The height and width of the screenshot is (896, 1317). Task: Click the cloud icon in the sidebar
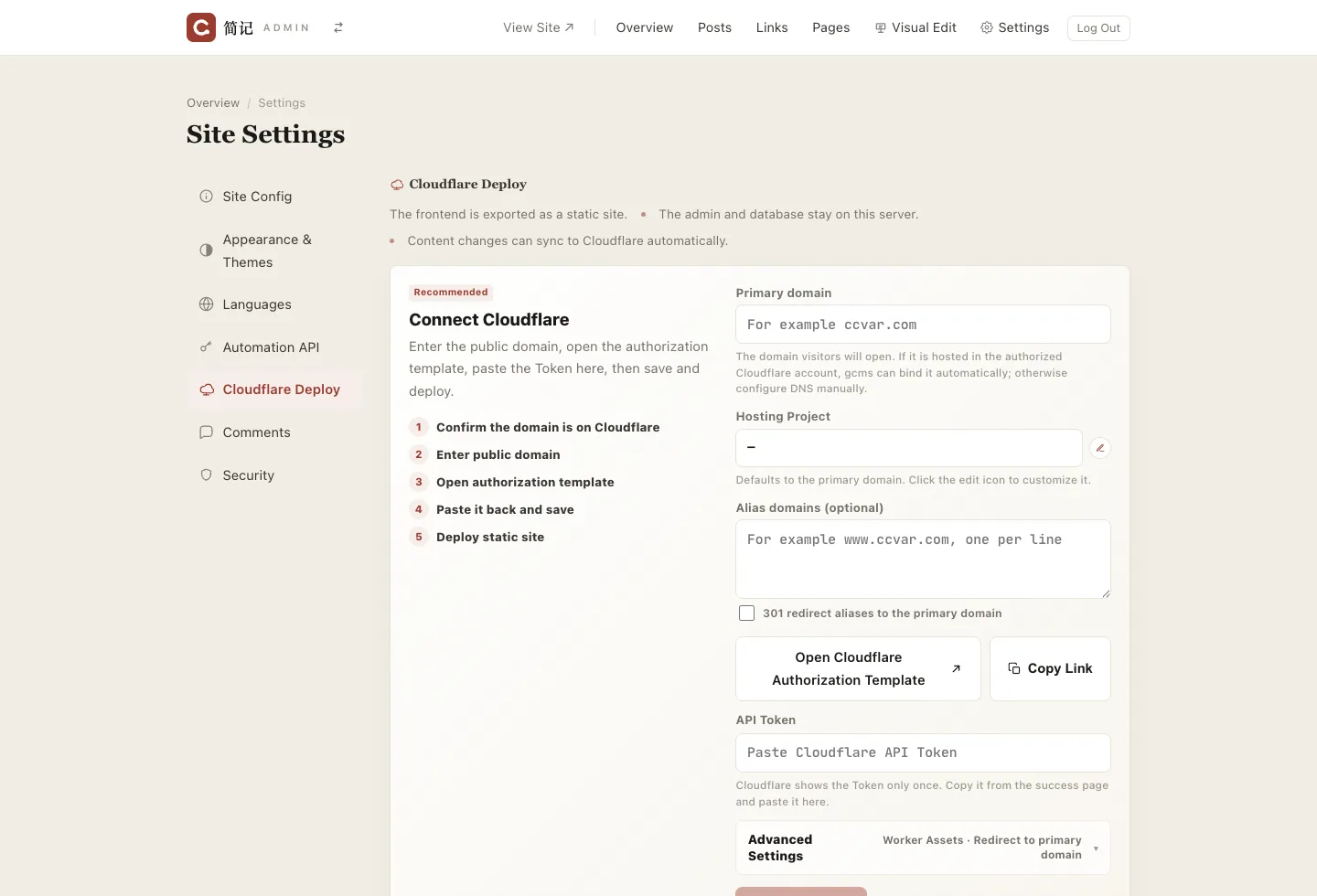click(207, 389)
